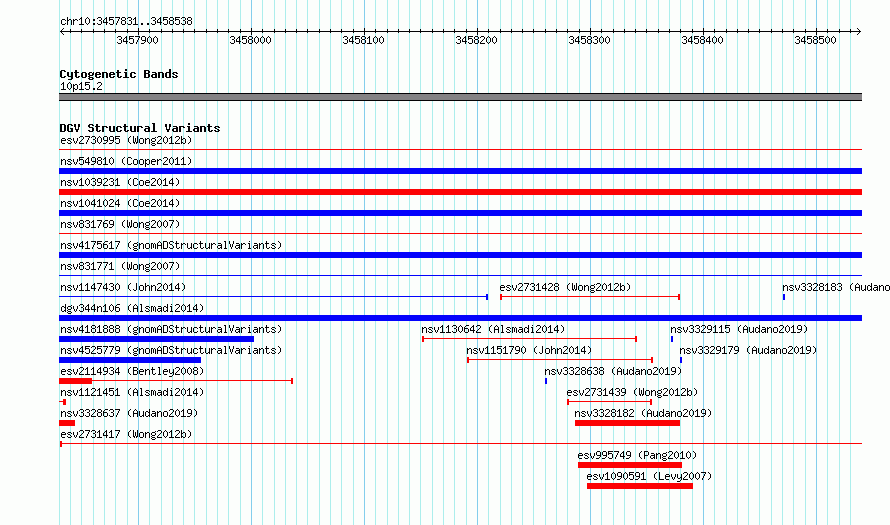This screenshot has height=525, width=890.
Task: Click the blue bar under nsv4525779
Action: pyautogui.click(x=130, y=360)
